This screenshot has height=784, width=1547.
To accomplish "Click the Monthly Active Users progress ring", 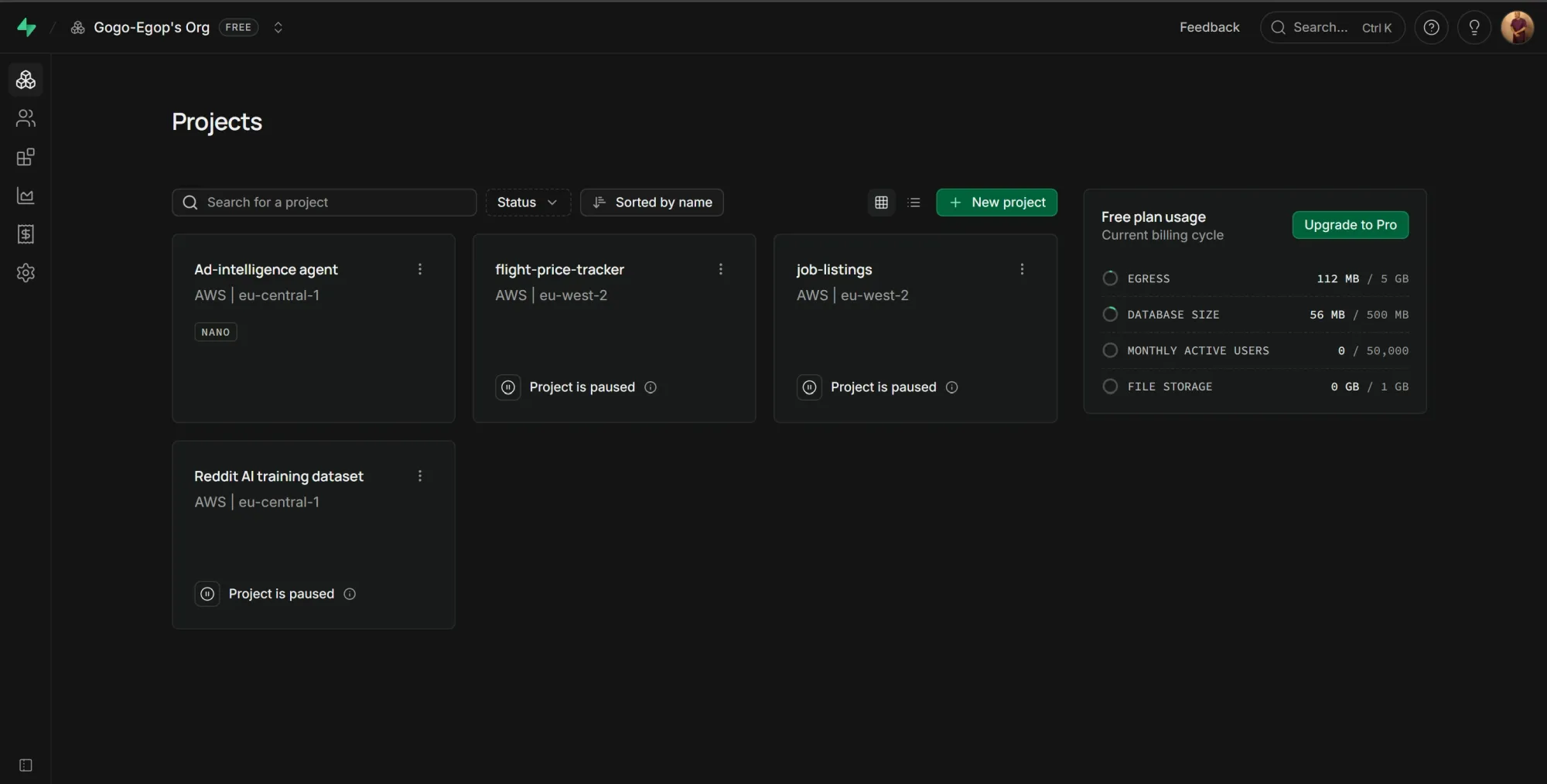I will click(x=1110, y=351).
